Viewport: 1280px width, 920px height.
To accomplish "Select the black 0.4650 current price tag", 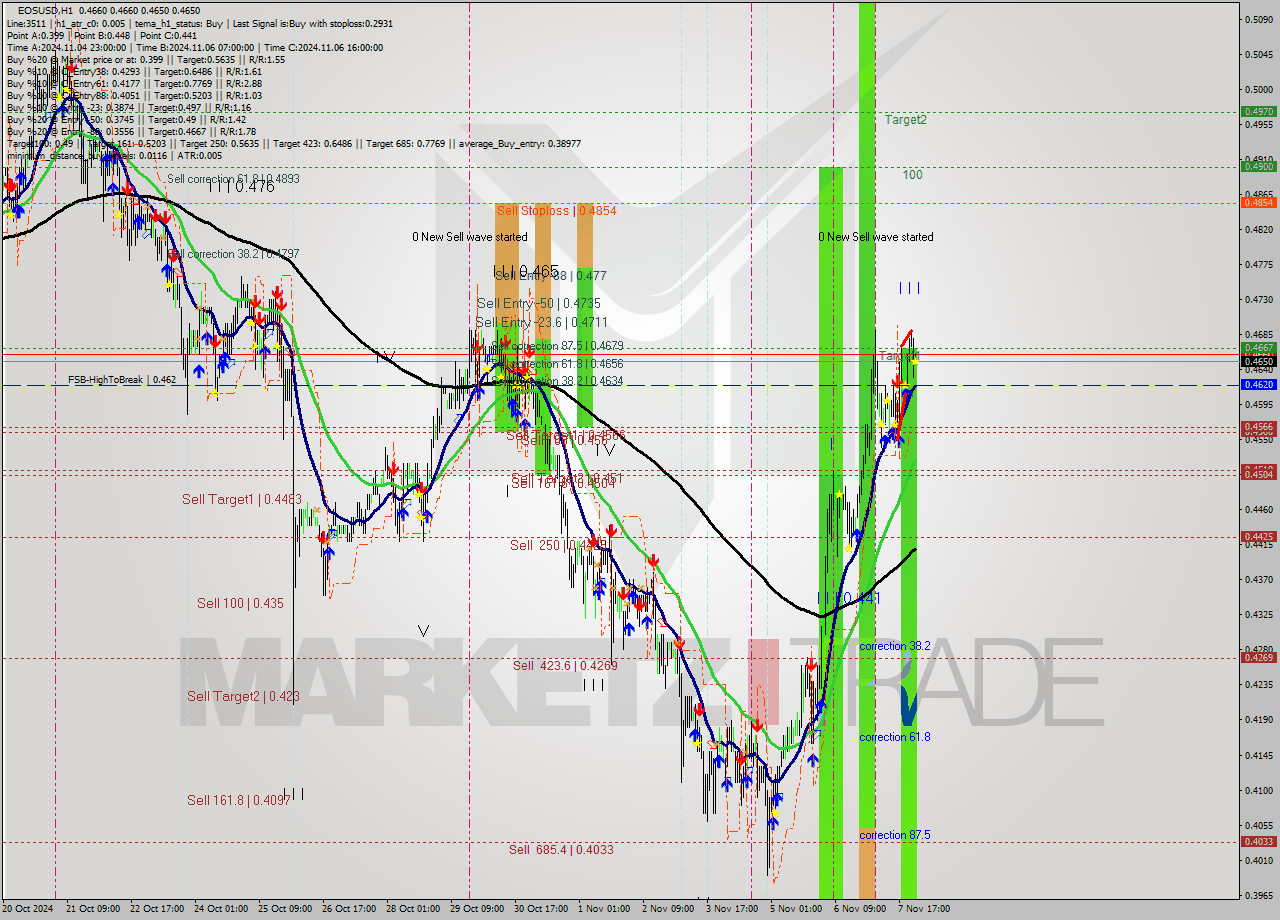I will [x=1258, y=361].
